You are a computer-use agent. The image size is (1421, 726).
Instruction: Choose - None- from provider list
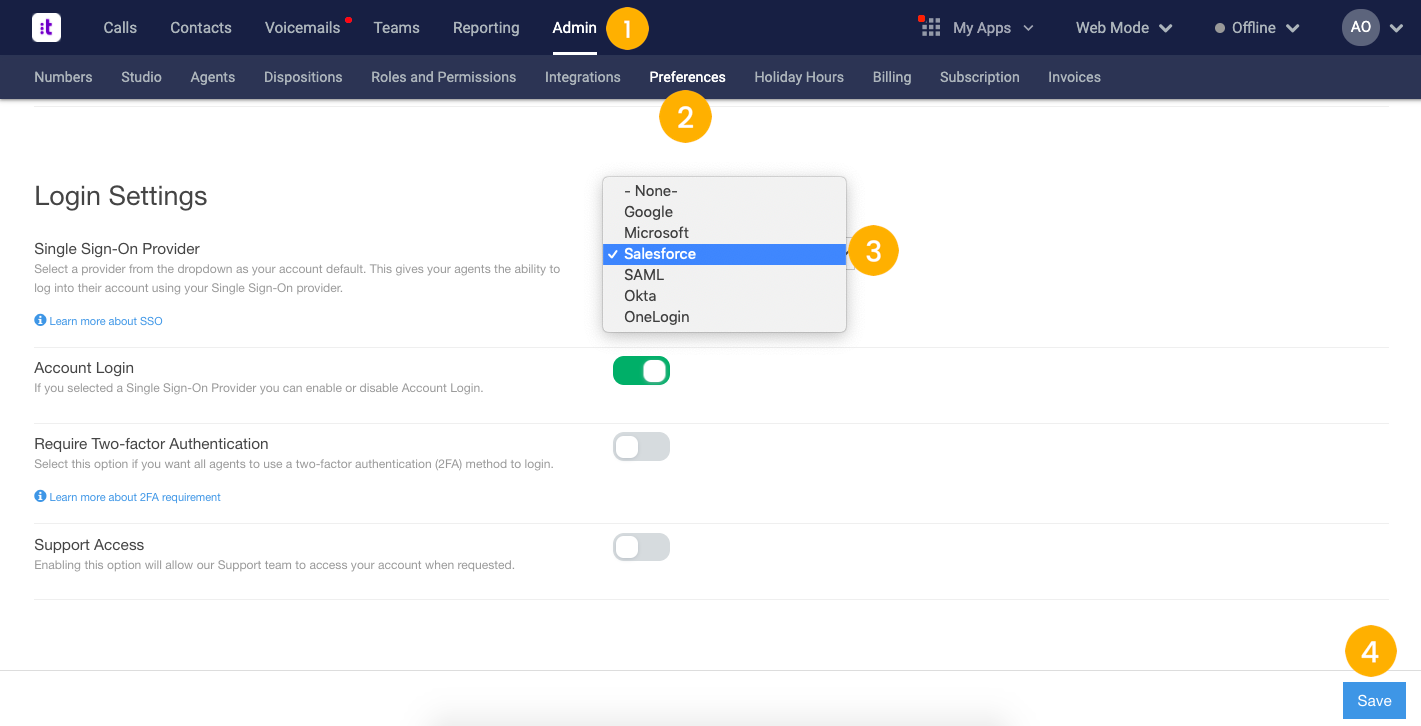(724, 191)
